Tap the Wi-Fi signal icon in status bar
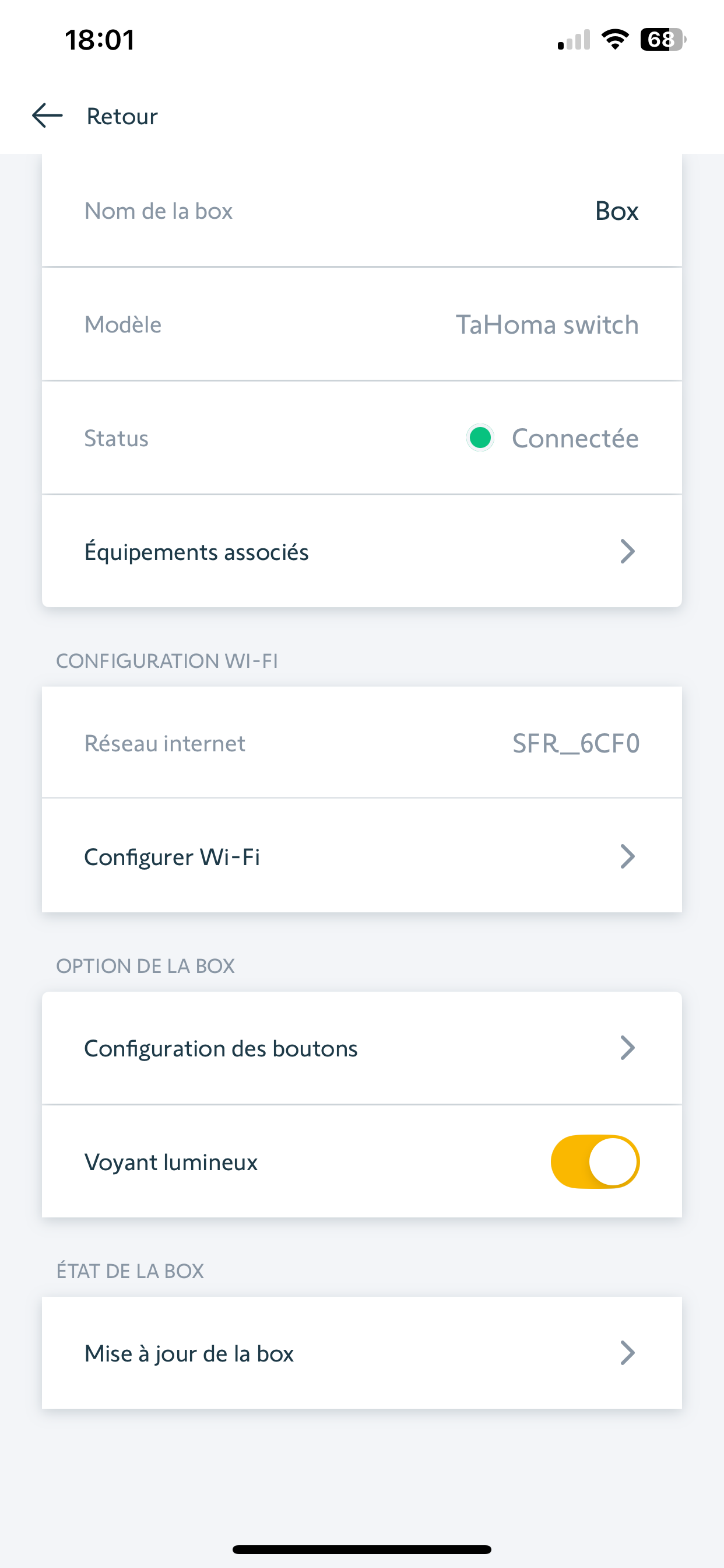The width and height of the screenshot is (724, 1568). coord(614,40)
